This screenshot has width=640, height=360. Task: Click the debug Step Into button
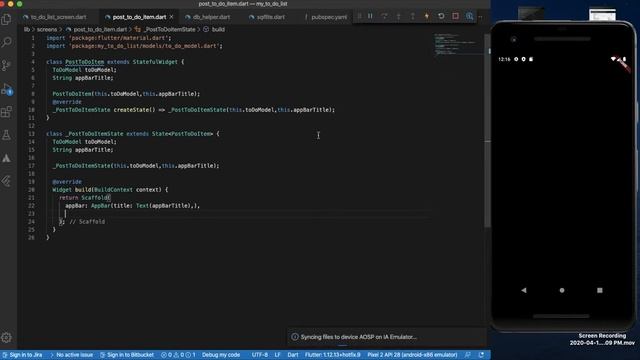coord(398,16)
